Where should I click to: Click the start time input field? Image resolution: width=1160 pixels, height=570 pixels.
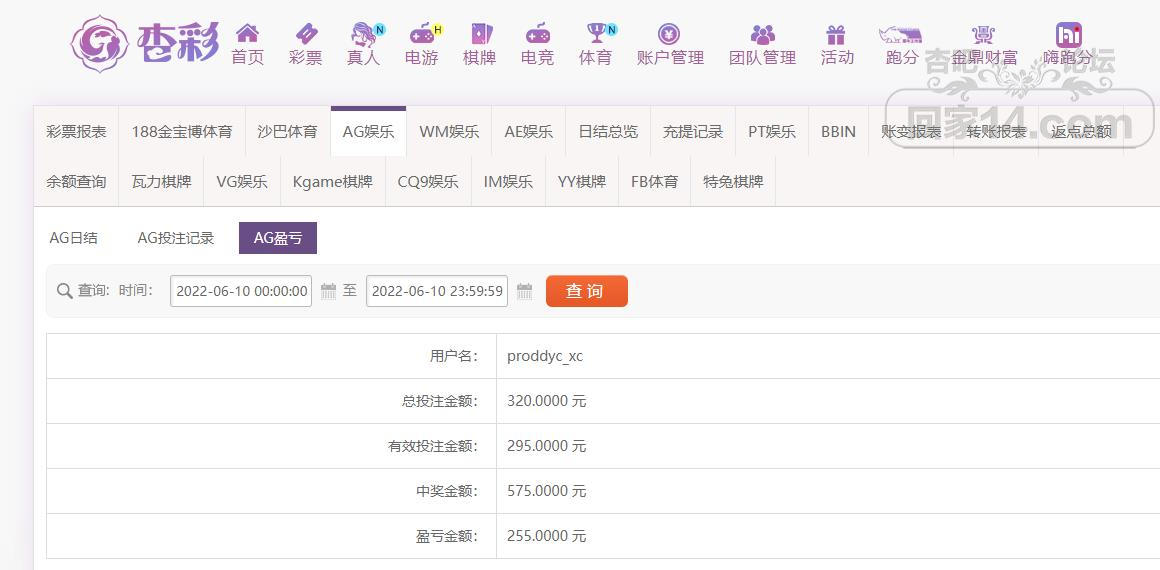click(241, 291)
